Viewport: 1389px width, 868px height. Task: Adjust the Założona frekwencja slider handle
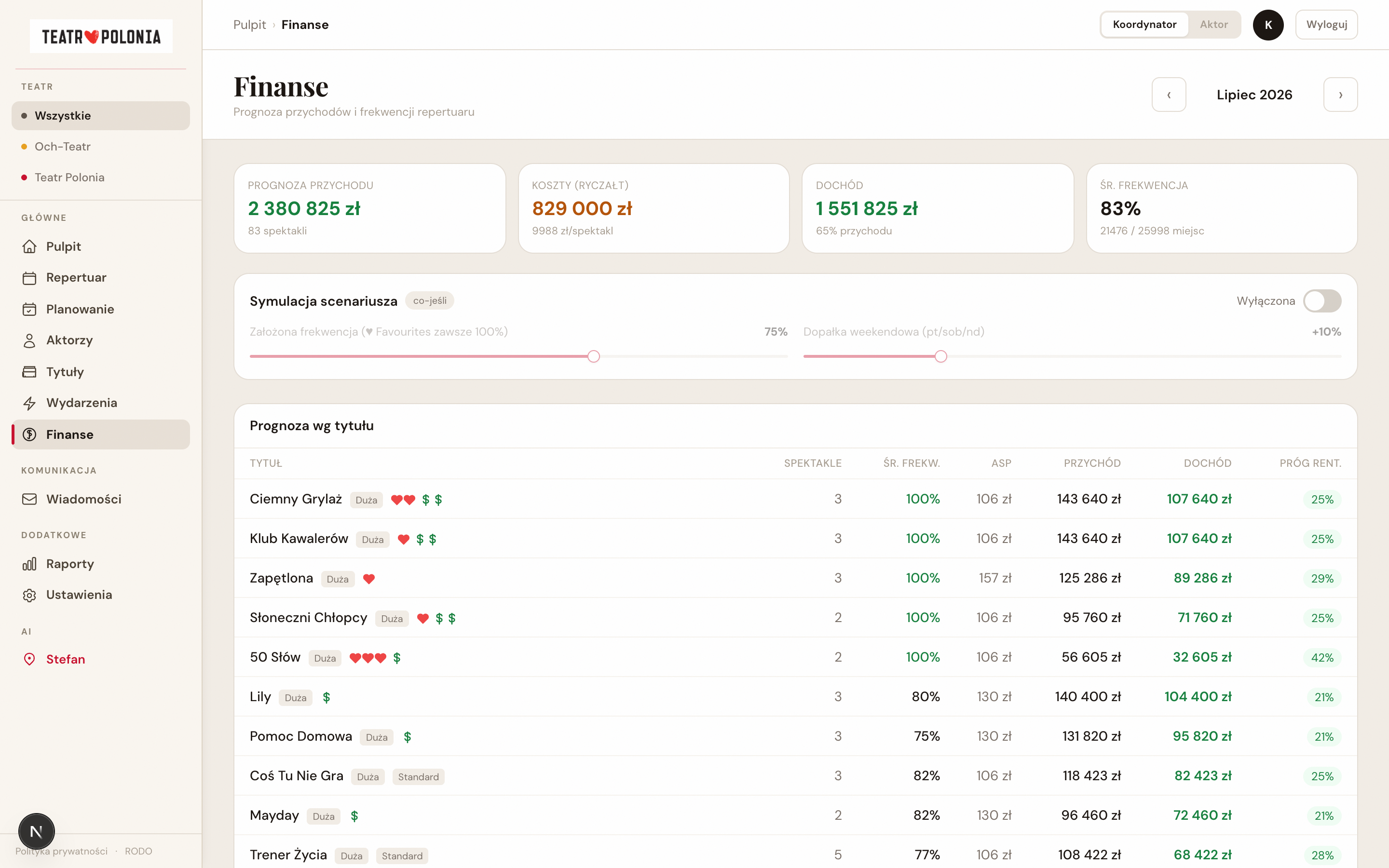(594, 356)
